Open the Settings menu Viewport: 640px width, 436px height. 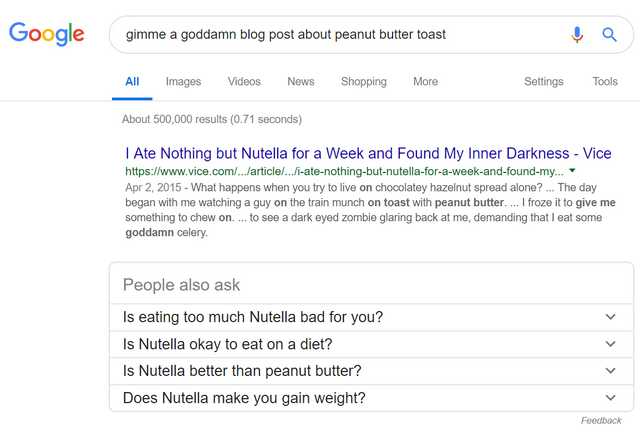[544, 82]
